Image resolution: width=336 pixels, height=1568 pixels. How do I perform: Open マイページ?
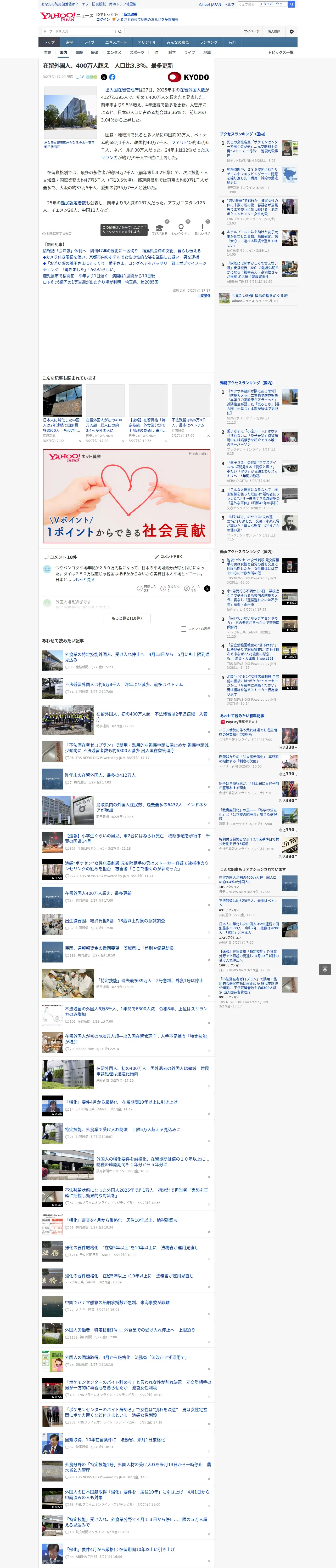(252, 32)
